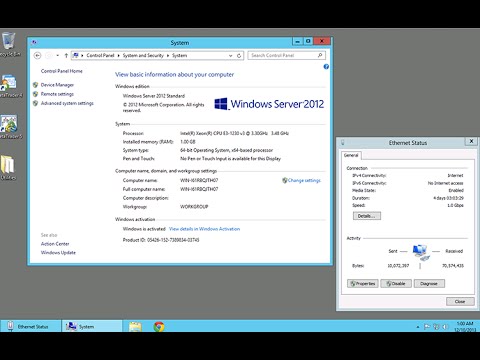
Task: Select the General tab in Ethernet Status
Action: coord(351,155)
